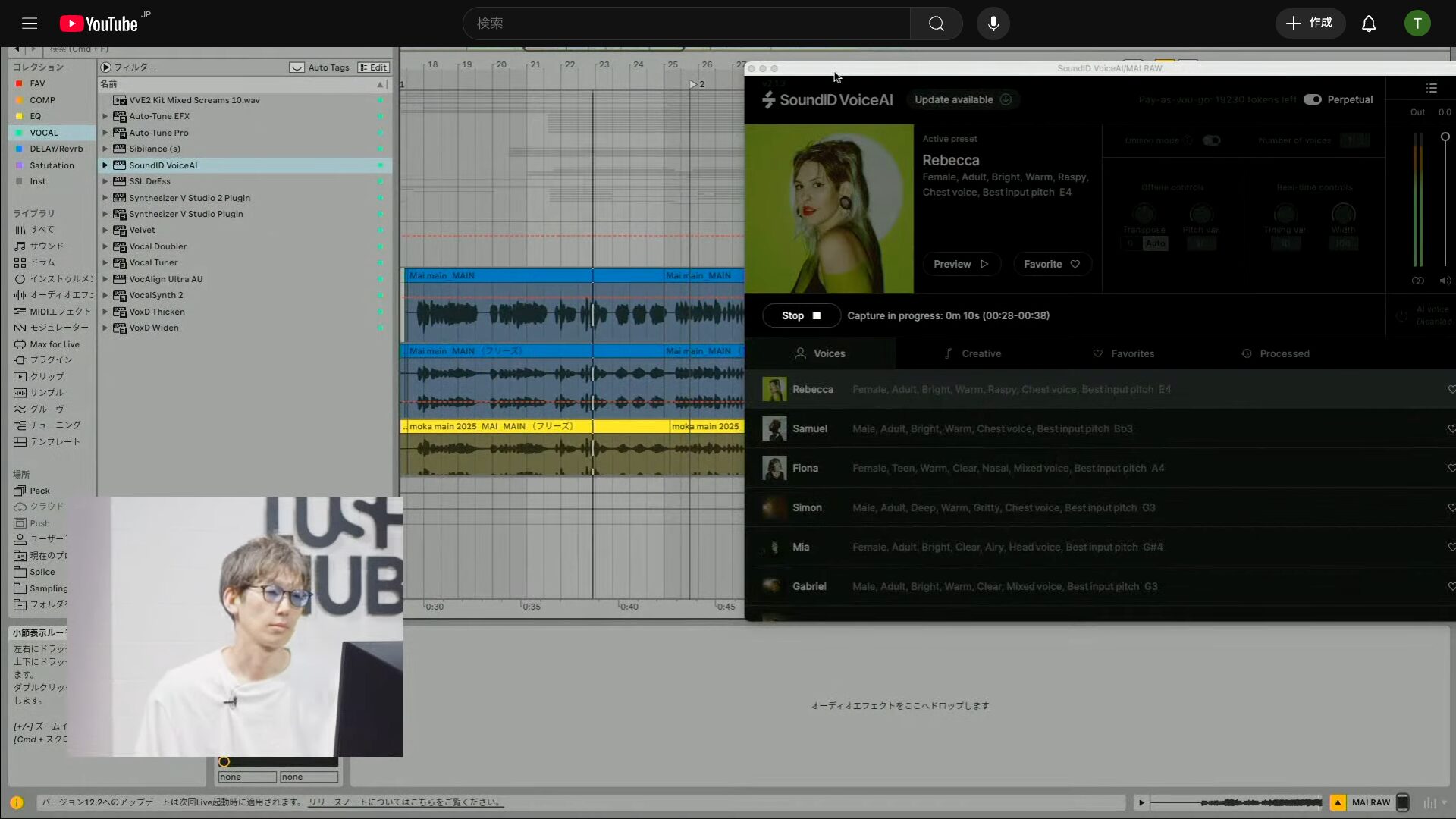Switch to the Processed tab
The image size is (1456, 819).
click(x=1276, y=353)
